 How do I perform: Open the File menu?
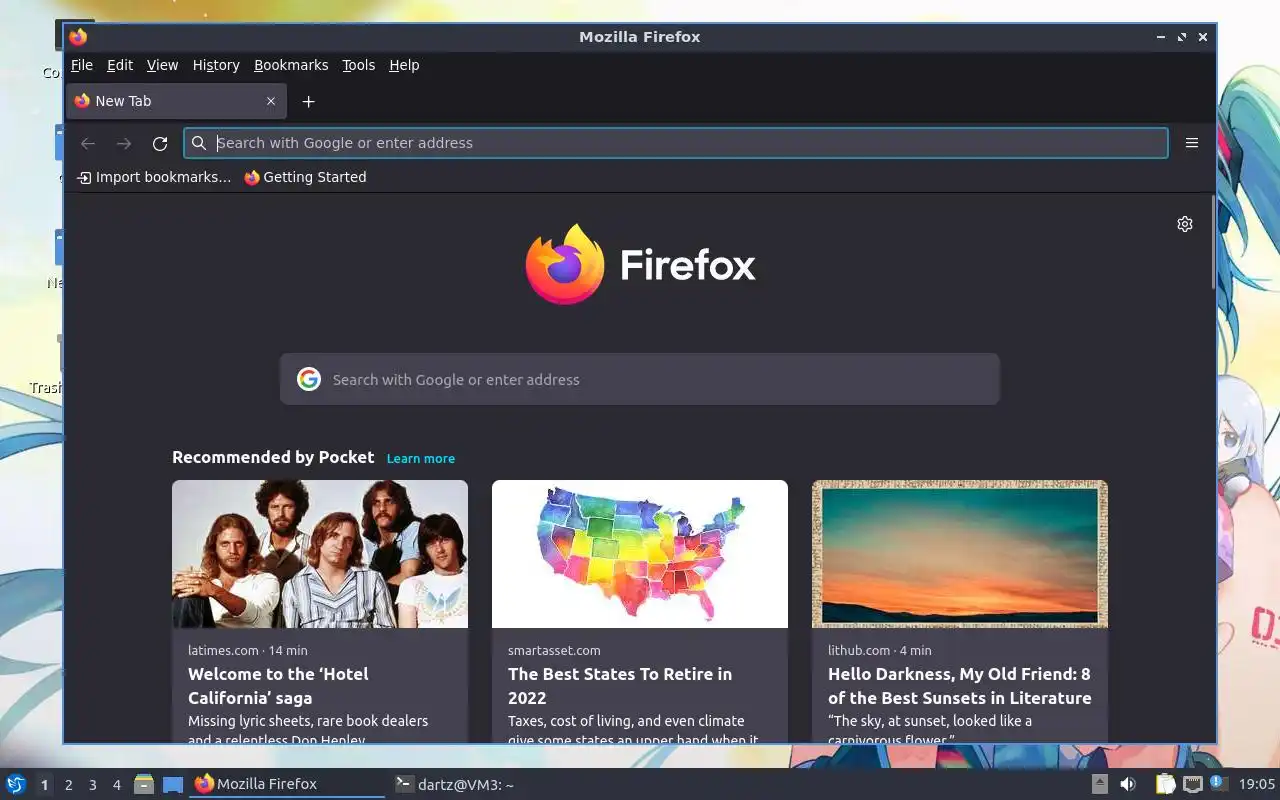pyautogui.click(x=82, y=65)
